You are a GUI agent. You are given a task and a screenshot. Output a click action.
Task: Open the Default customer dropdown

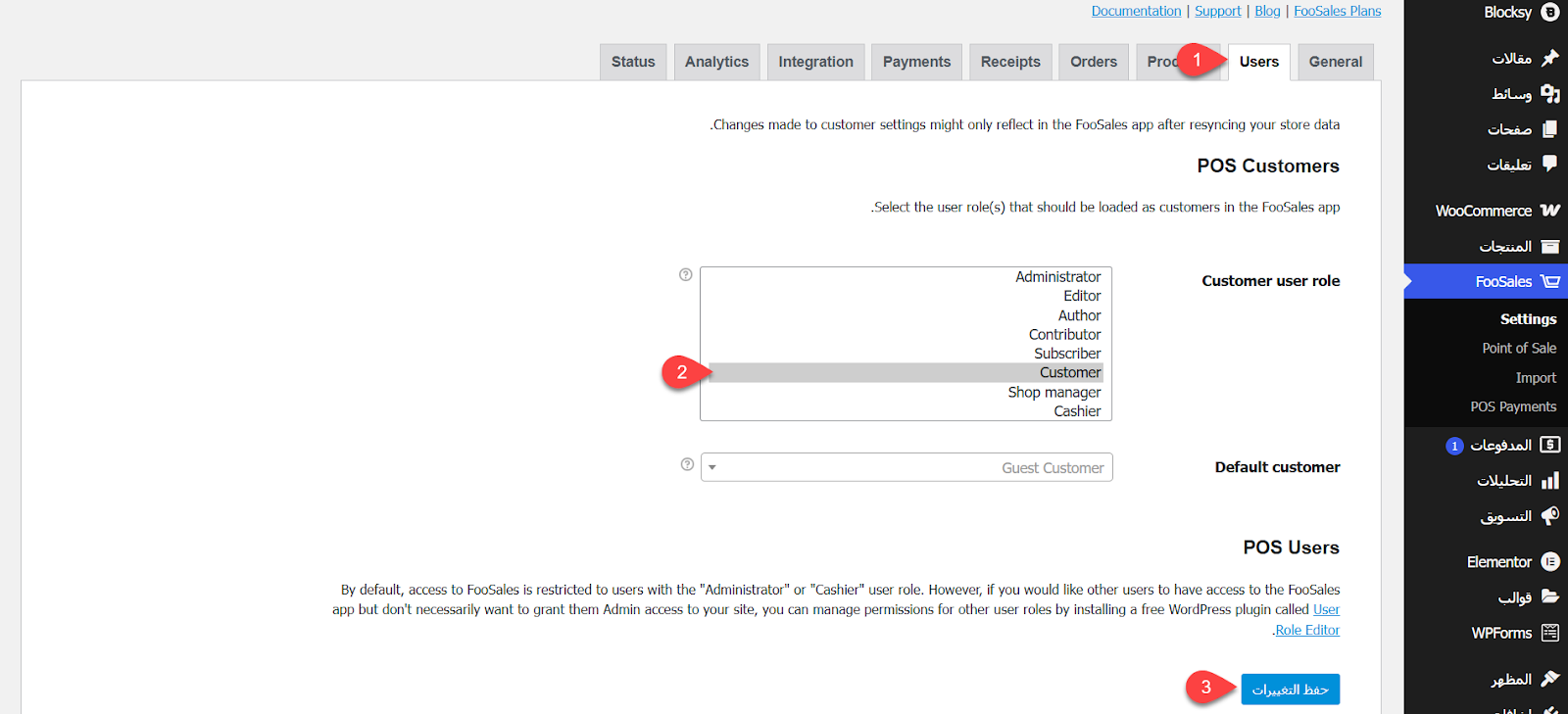click(906, 467)
